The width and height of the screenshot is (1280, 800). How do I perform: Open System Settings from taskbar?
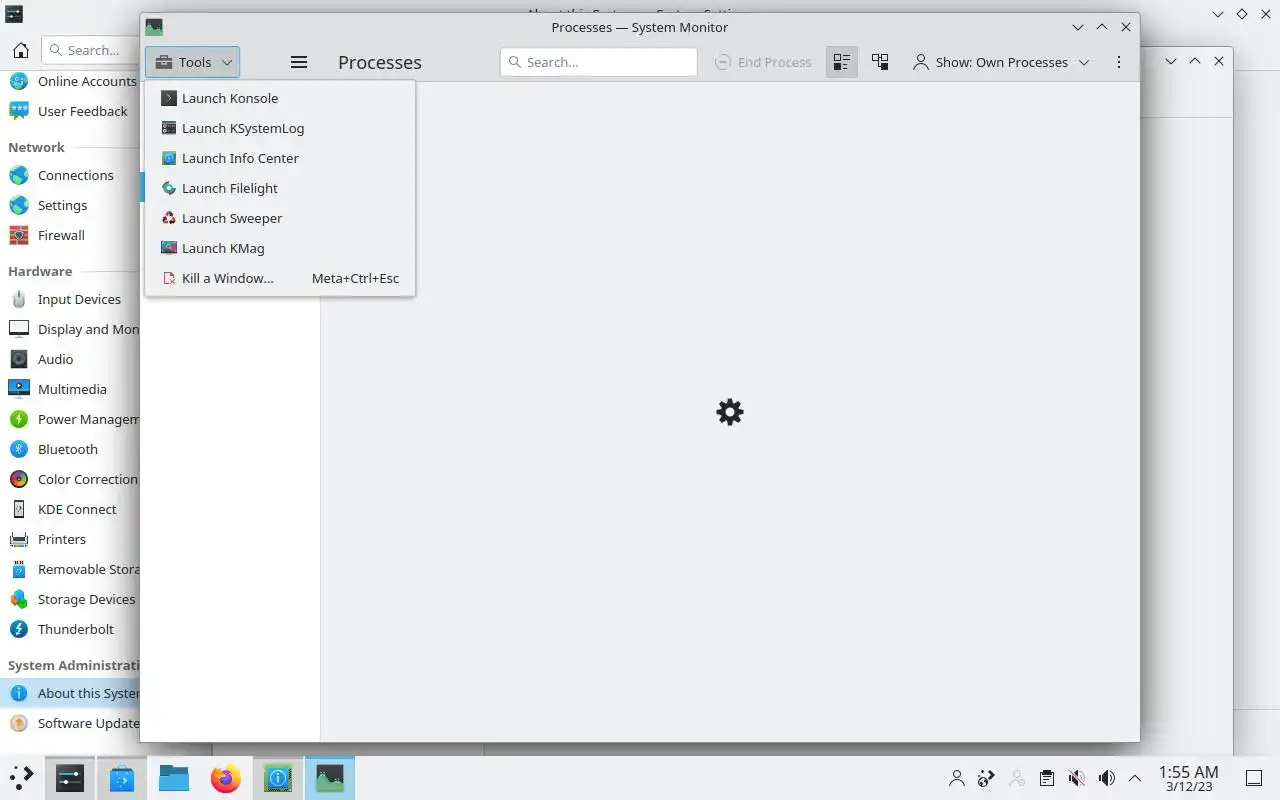[x=70, y=777]
